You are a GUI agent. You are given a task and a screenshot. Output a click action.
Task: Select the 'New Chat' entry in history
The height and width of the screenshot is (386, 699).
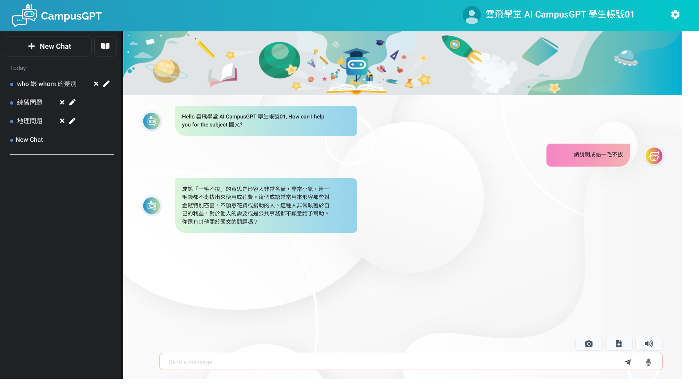click(x=29, y=140)
